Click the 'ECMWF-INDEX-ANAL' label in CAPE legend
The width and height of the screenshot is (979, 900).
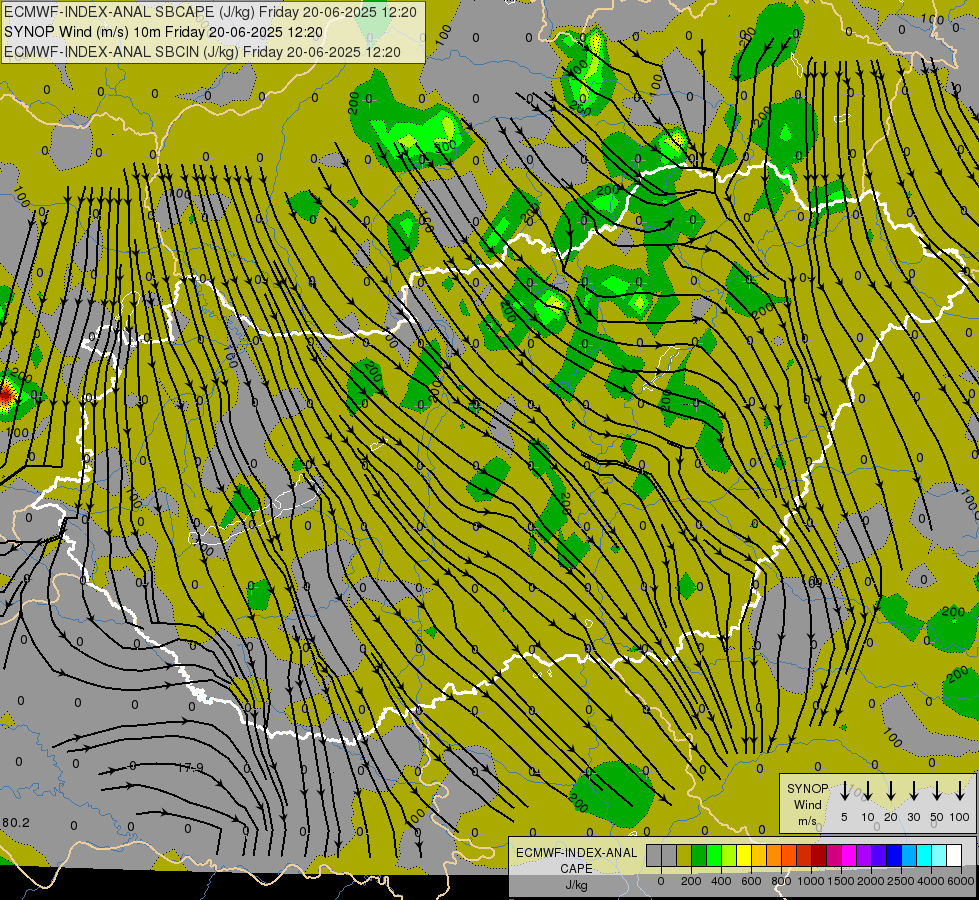[576, 853]
